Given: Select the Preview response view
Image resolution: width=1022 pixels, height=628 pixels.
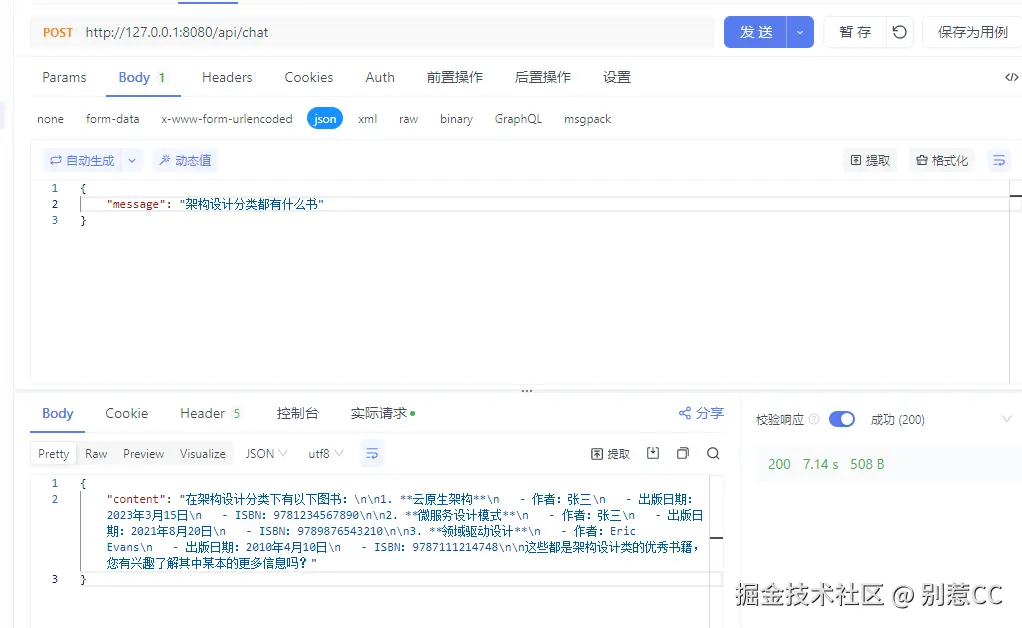Looking at the screenshot, I should (x=143, y=453).
